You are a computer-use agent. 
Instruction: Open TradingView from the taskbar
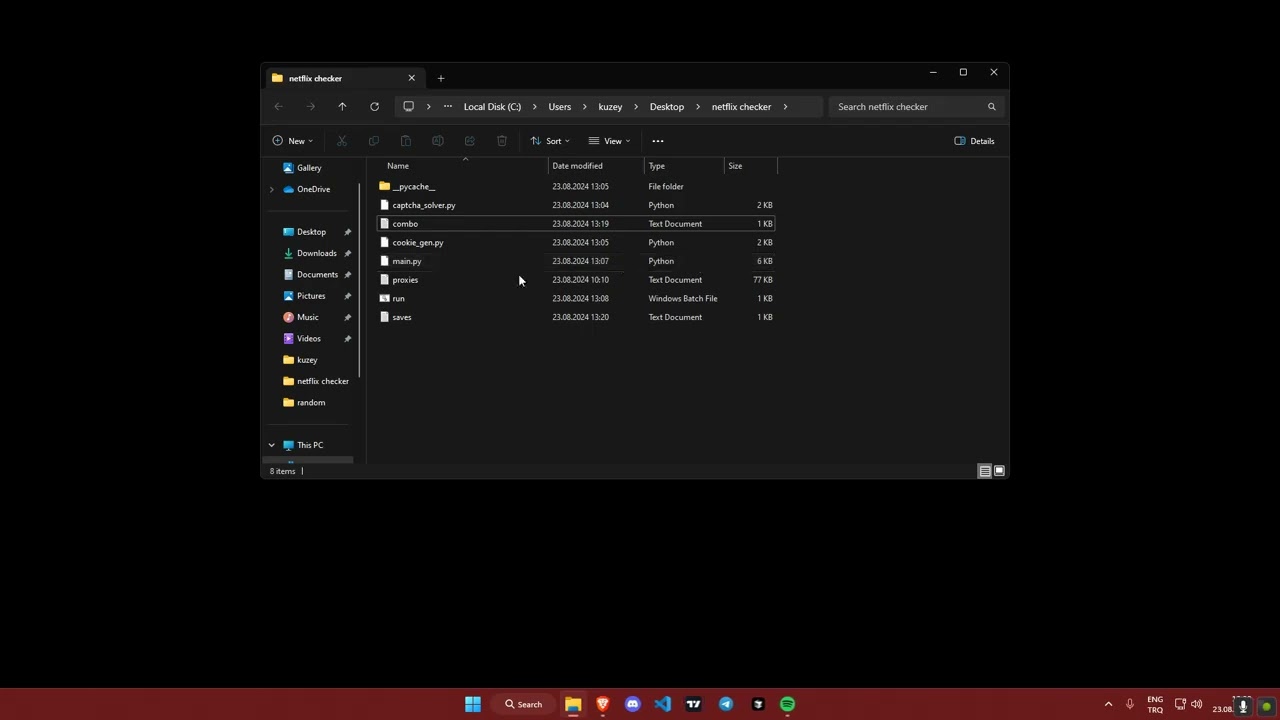[693, 704]
